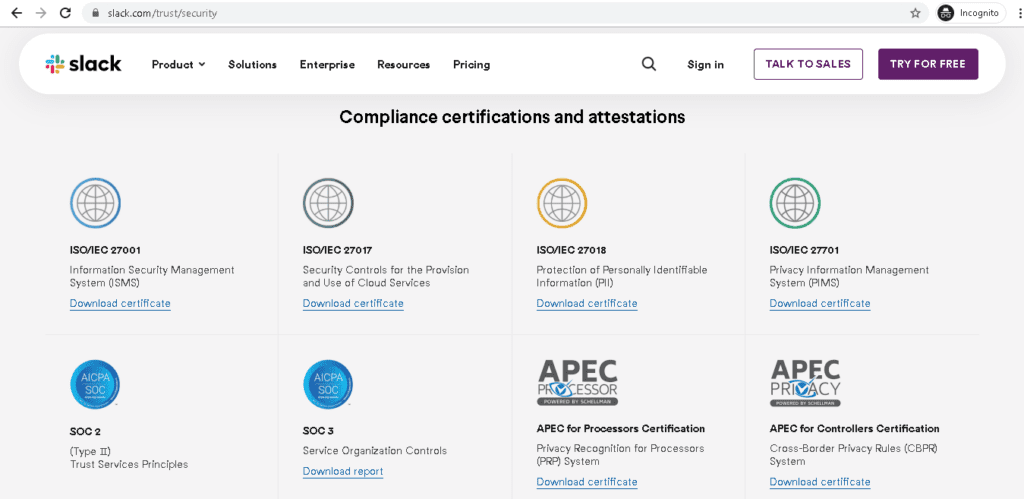Click Protection of Personally Identifiable Information text
This screenshot has height=499, width=1024.
(x=622, y=276)
